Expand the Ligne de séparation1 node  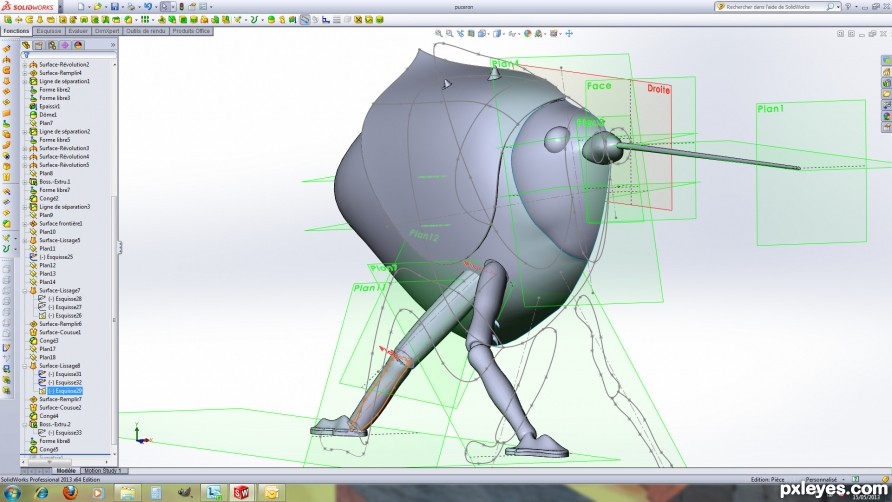click(x=25, y=81)
